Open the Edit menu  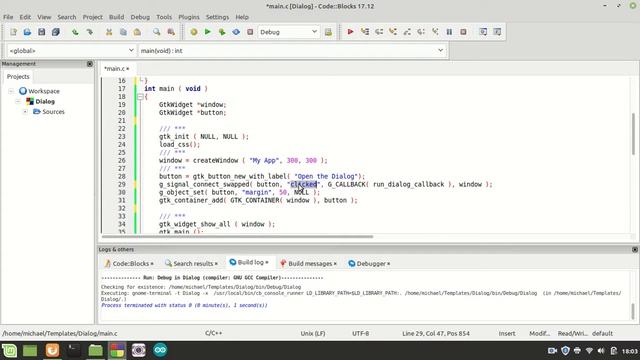(x=25, y=17)
